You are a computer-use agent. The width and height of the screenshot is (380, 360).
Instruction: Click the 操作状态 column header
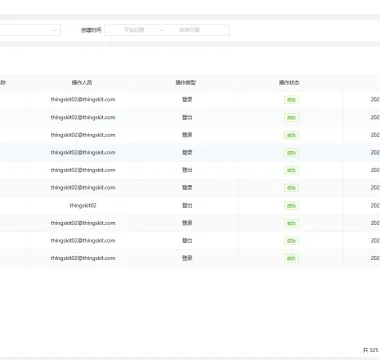289,82
